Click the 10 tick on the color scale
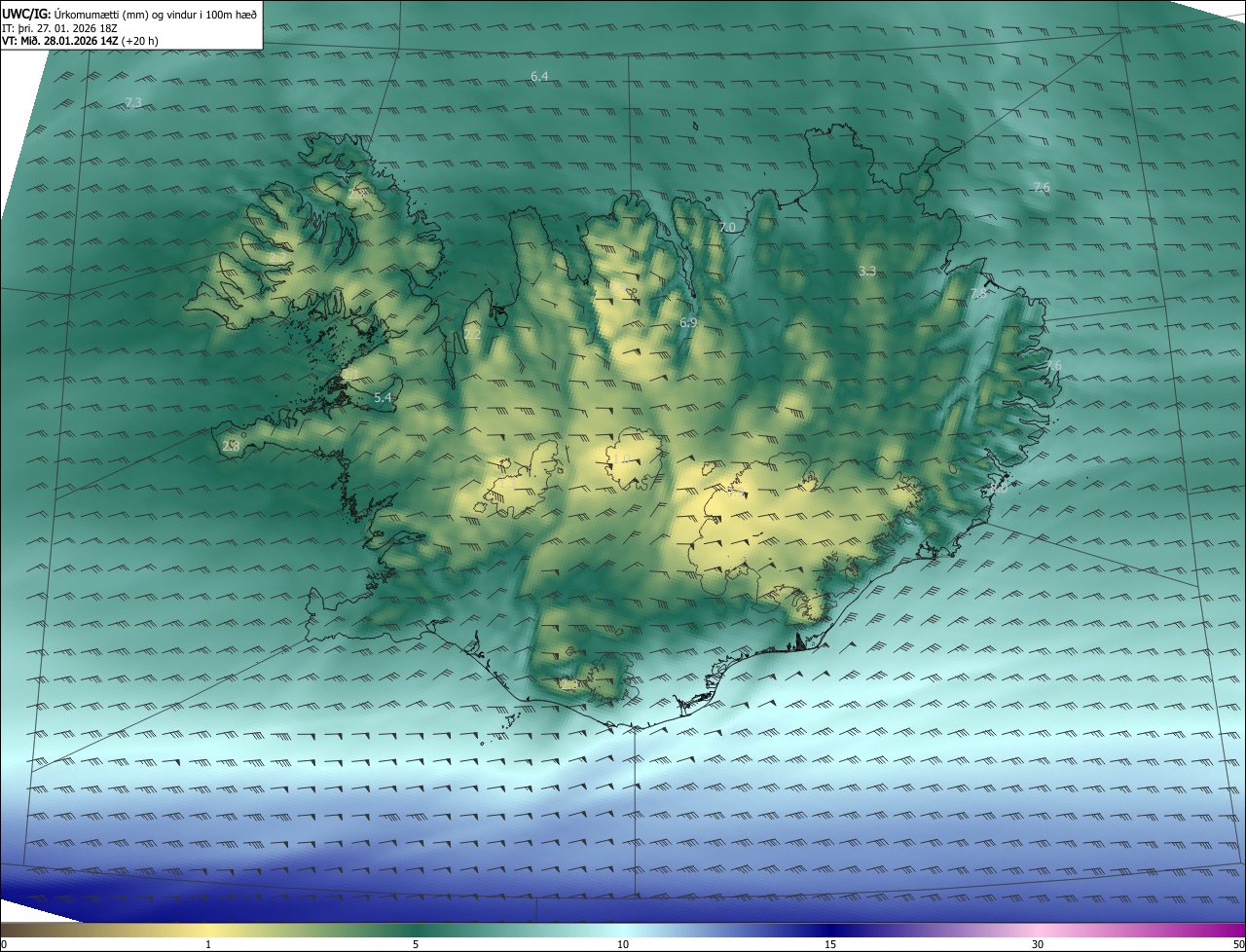This screenshot has width=1246, height=952. (623, 944)
